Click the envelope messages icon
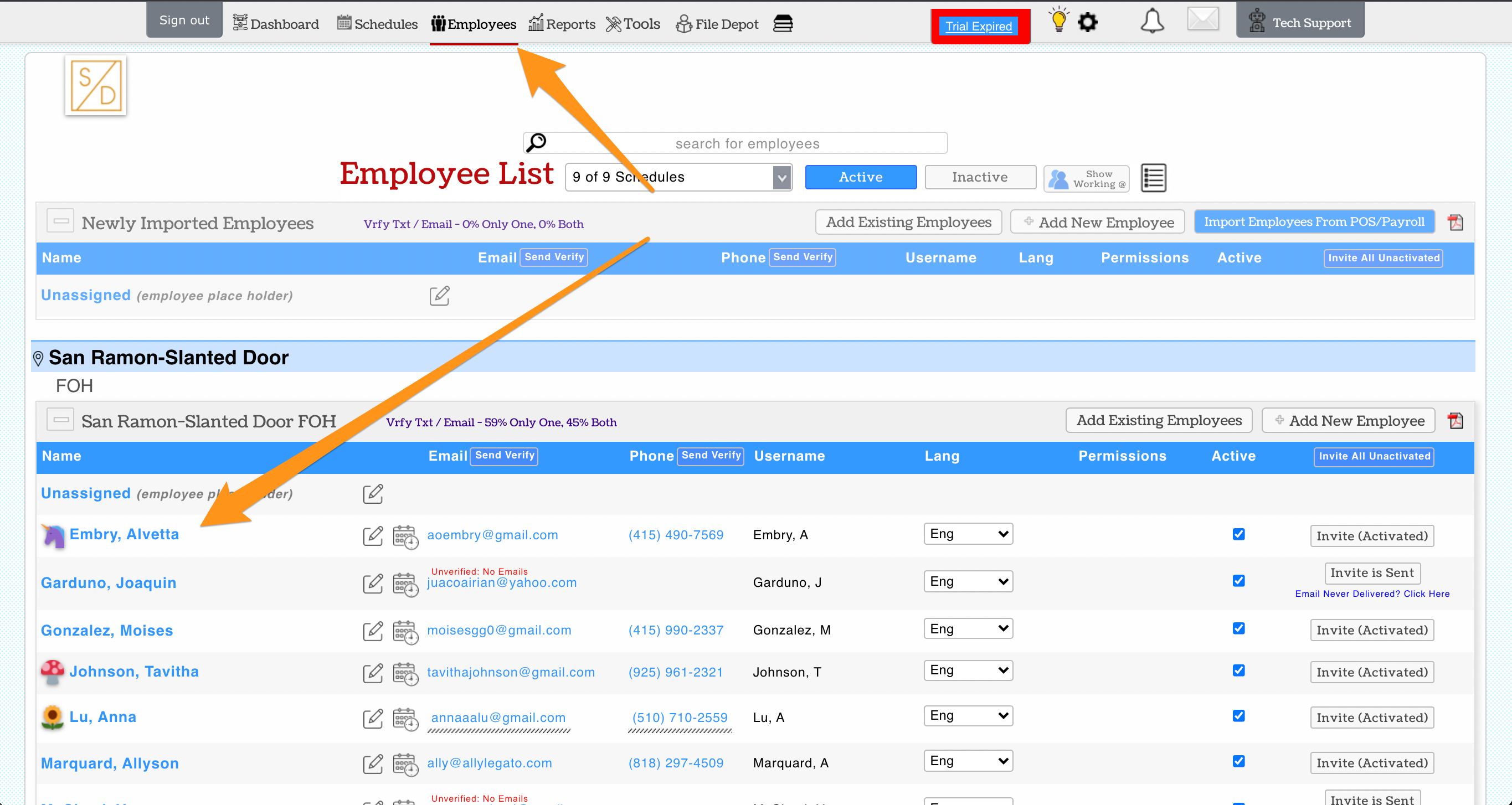Viewport: 1512px width, 805px height. click(1202, 19)
